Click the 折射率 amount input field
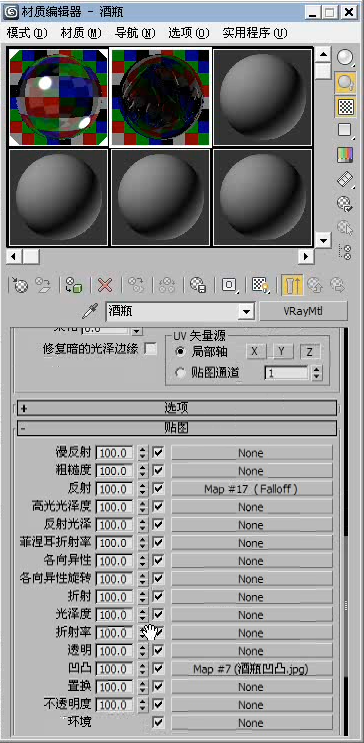 (115, 633)
